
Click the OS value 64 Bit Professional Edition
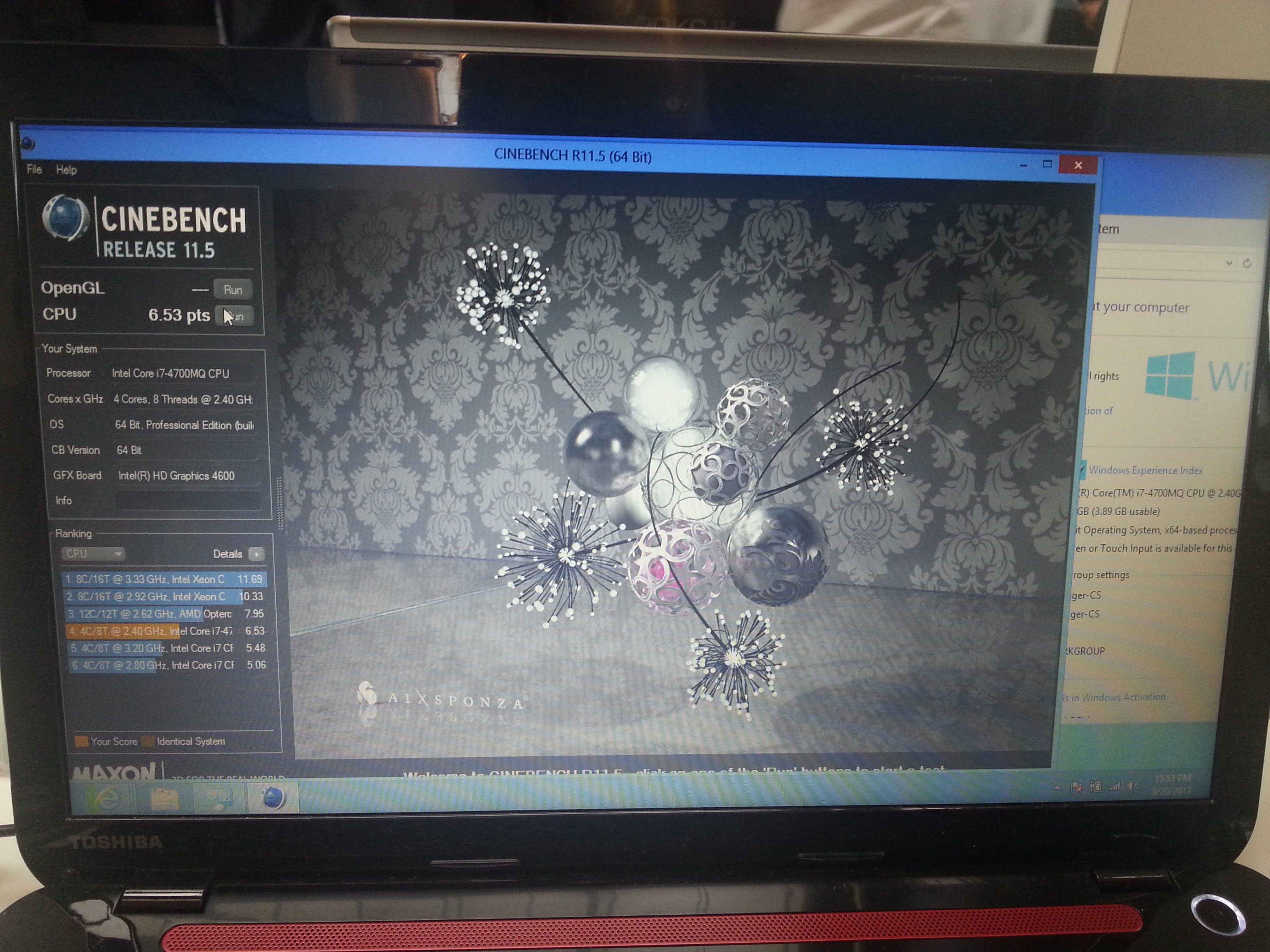tap(184, 425)
